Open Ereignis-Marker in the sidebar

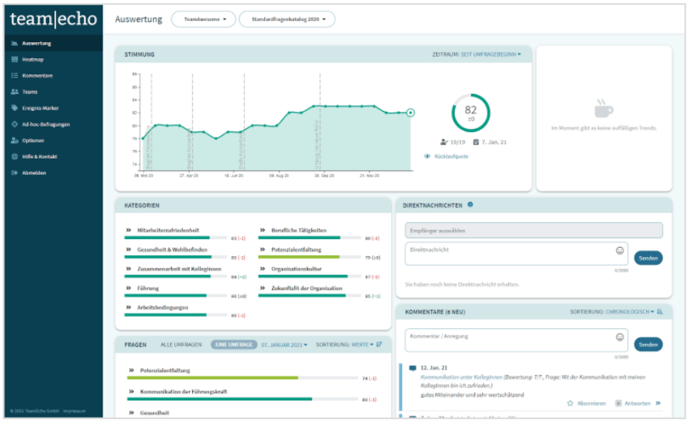[40, 108]
